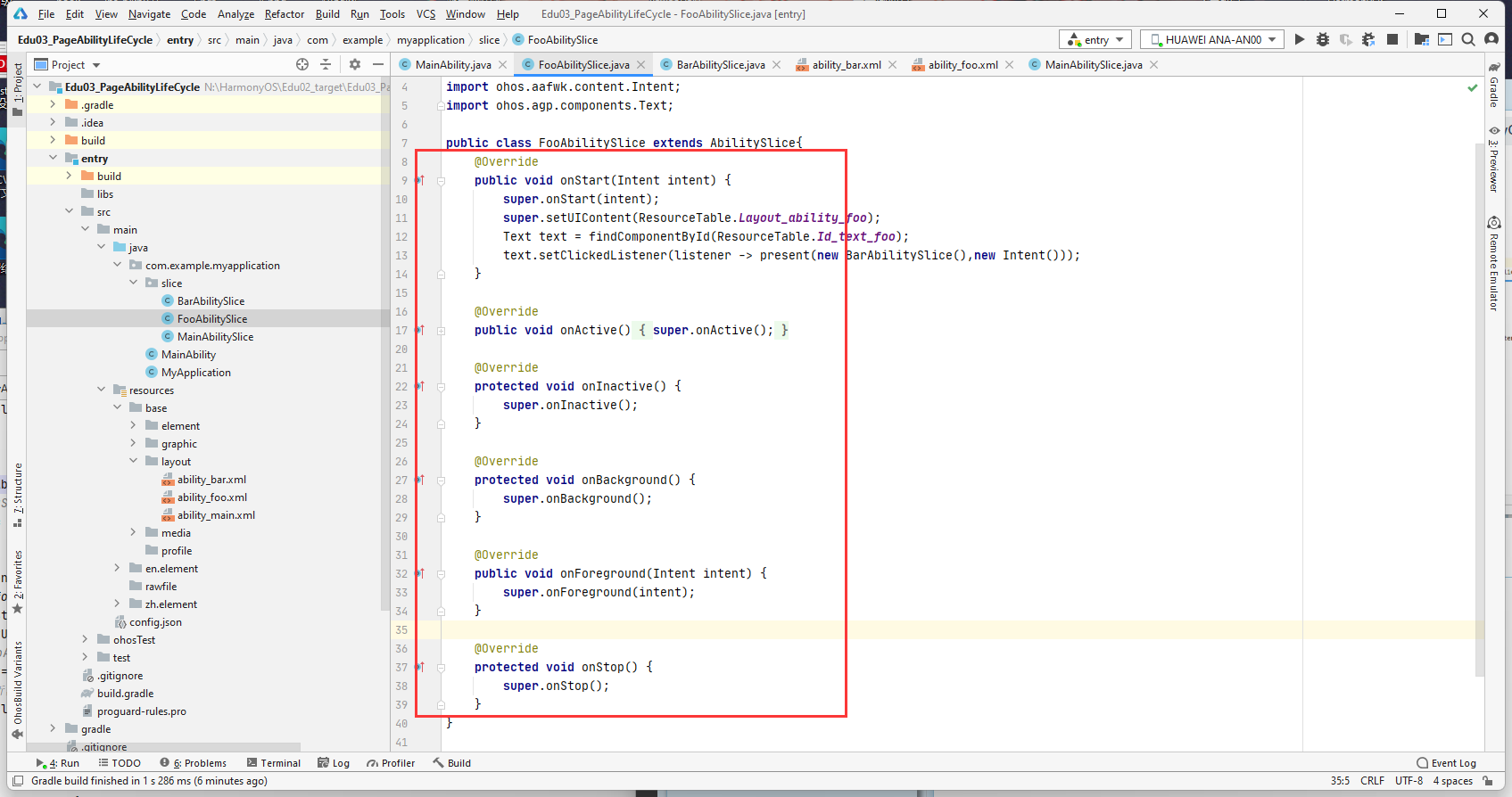
Task: Click override gutter icon for onForeground
Action: click(x=419, y=573)
